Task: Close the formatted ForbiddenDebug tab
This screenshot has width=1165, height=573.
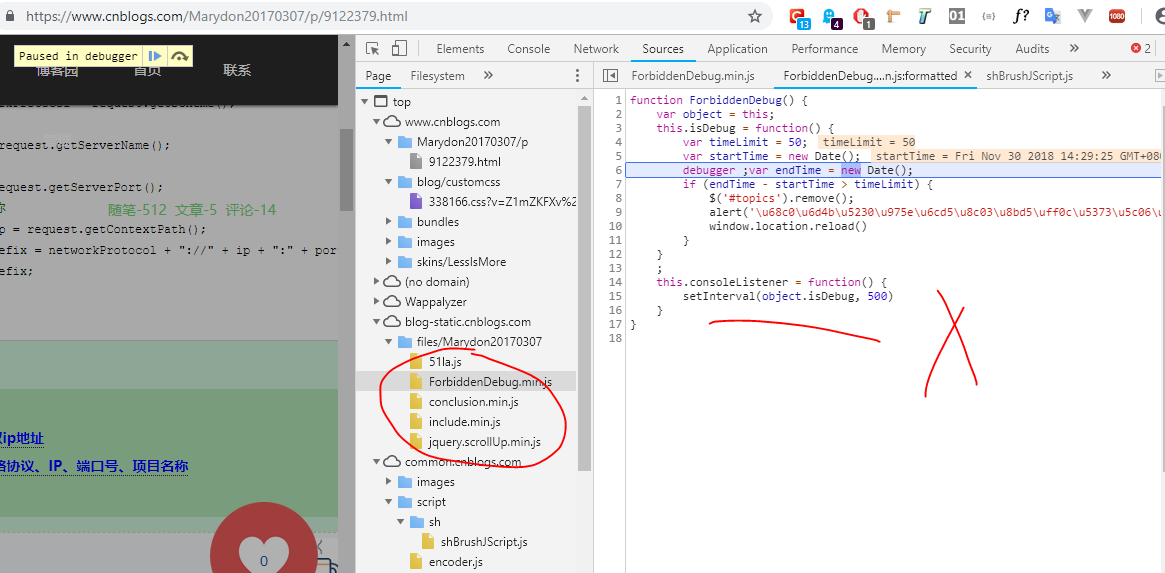Action: pos(967,75)
